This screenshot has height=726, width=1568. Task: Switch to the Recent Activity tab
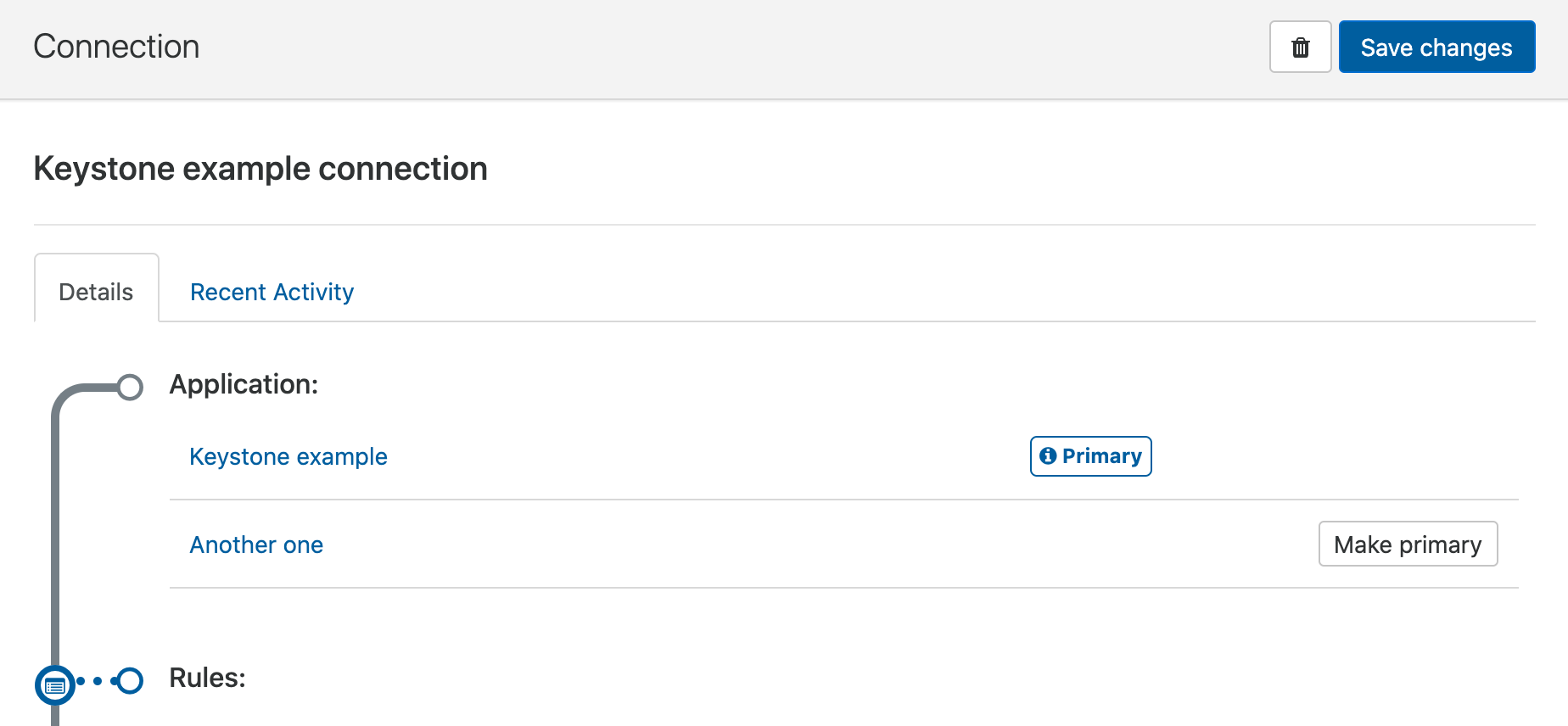pyautogui.click(x=272, y=292)
